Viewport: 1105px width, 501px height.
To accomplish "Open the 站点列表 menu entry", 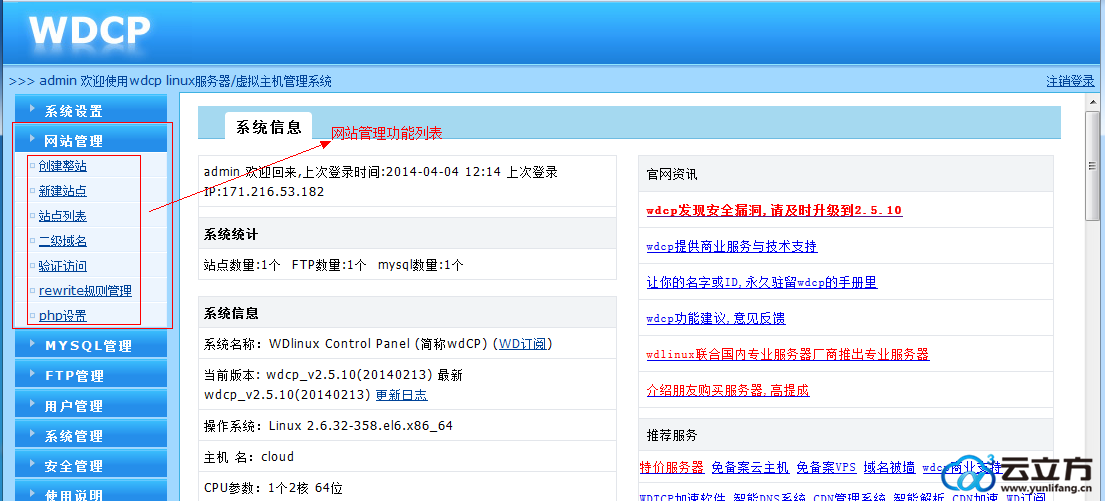I will click(x=63, y=216).
